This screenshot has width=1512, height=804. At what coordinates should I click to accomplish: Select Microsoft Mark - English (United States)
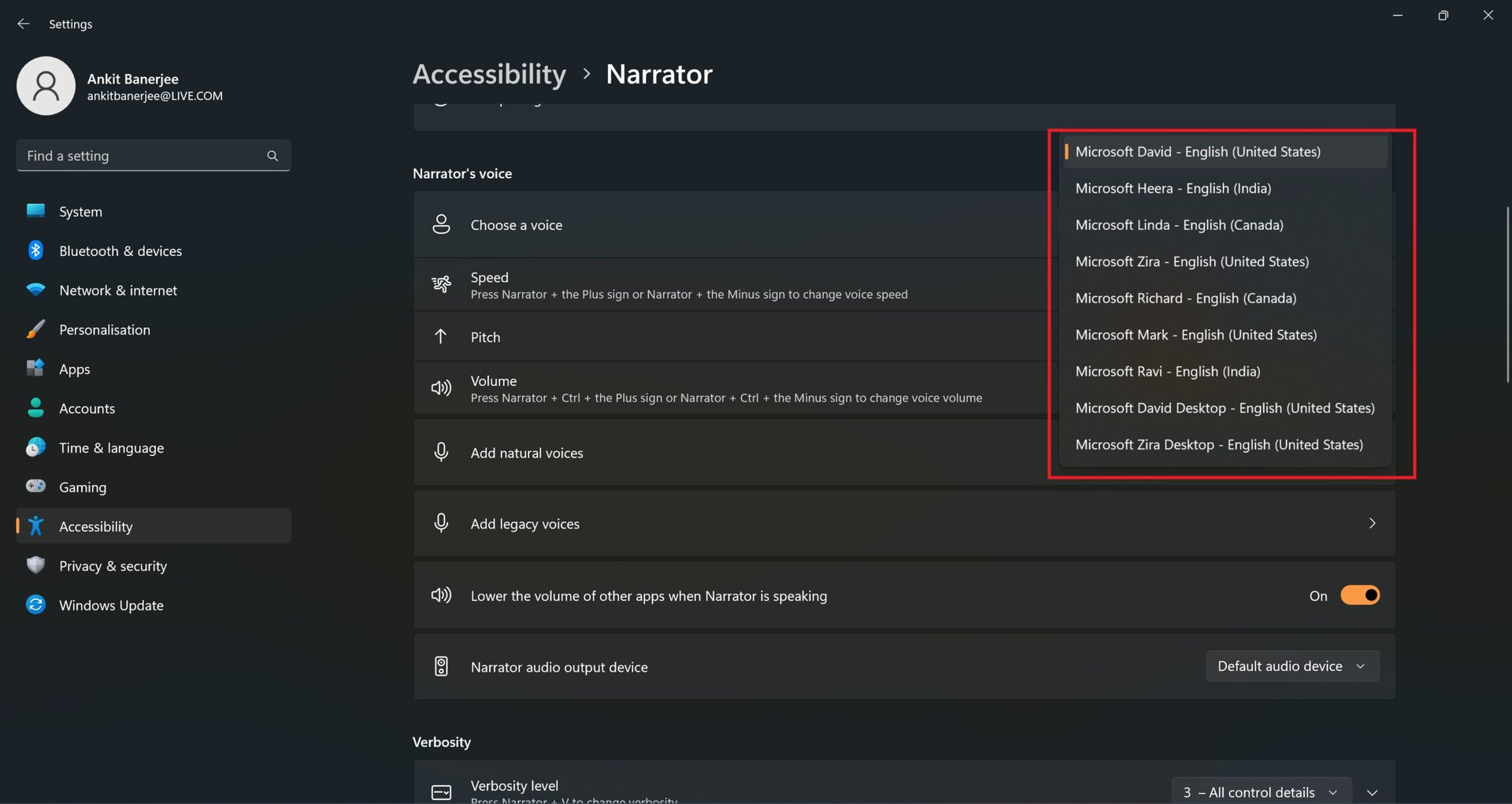(1225, 335)
